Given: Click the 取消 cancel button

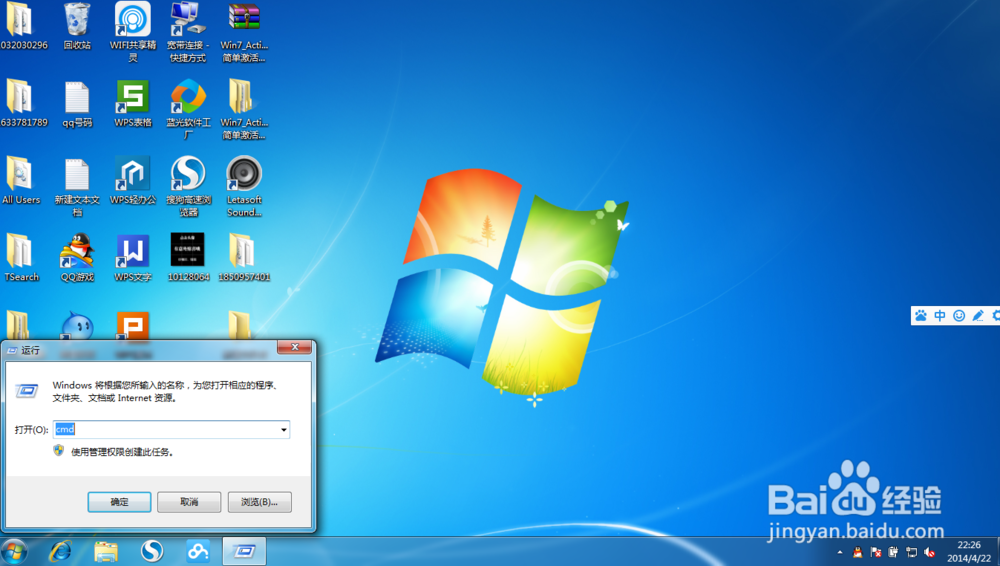Looking at the screenshot, I should click(189, 502).
